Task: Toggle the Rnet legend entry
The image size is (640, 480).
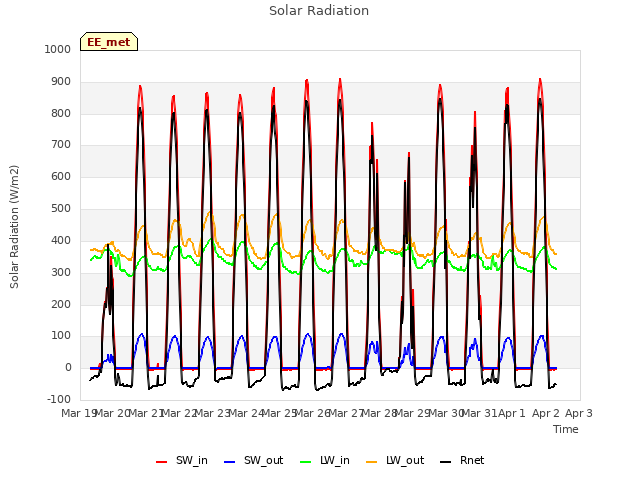Action: tap(462, 460)
